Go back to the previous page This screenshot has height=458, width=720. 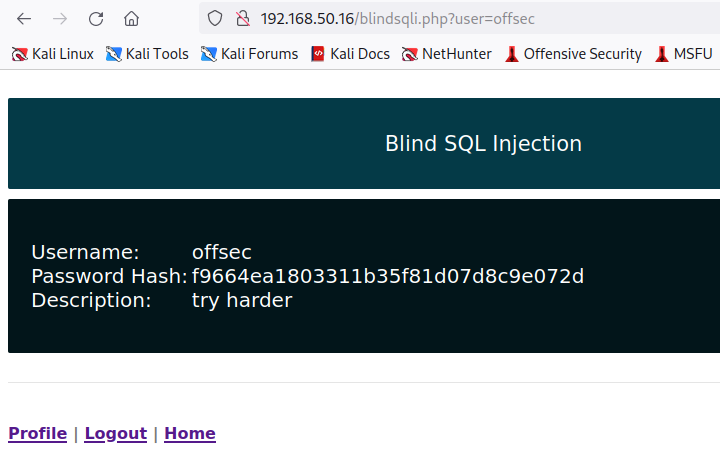point(24,18)
